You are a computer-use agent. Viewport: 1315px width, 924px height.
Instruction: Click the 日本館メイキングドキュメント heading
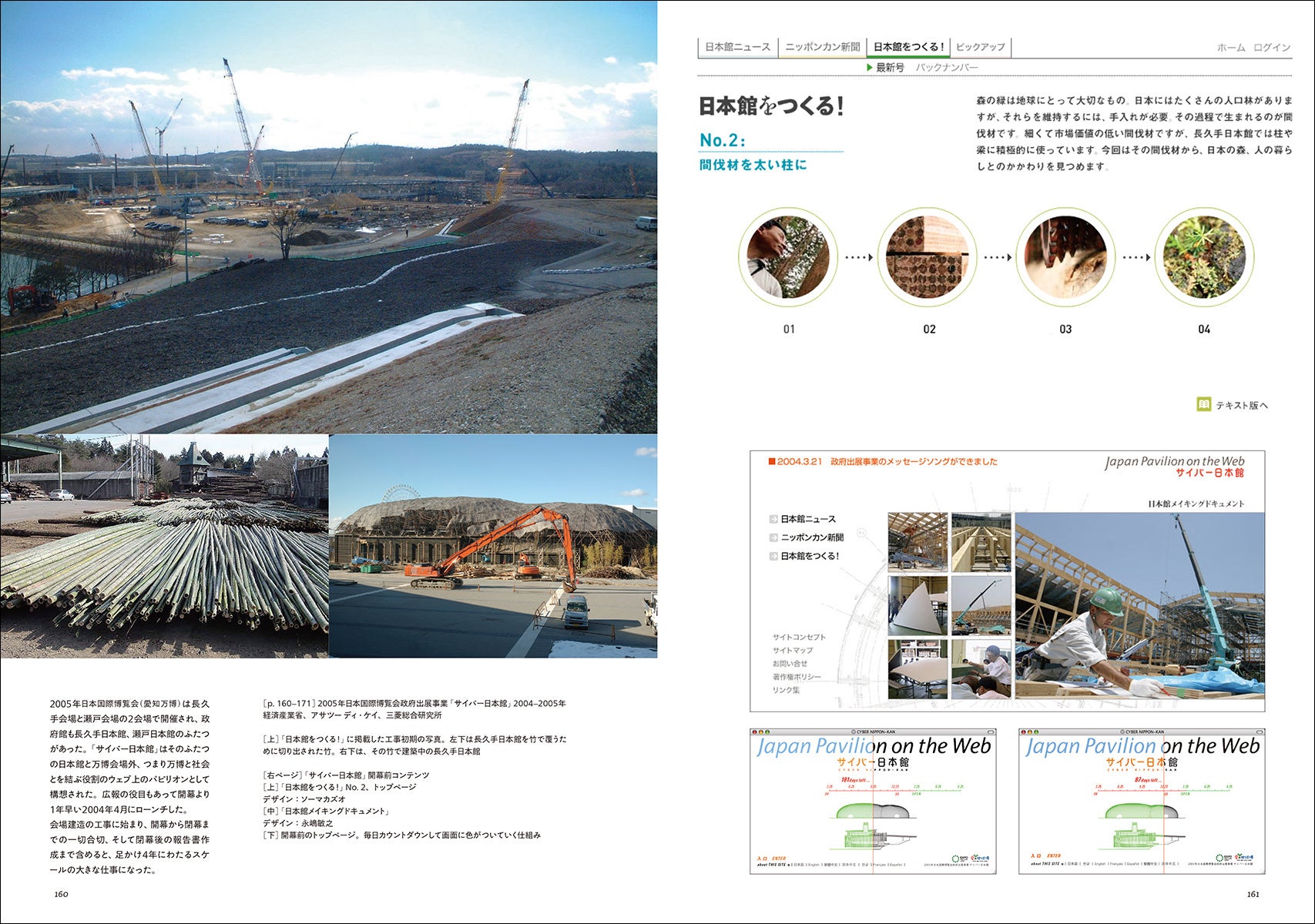coord(1196,504)
